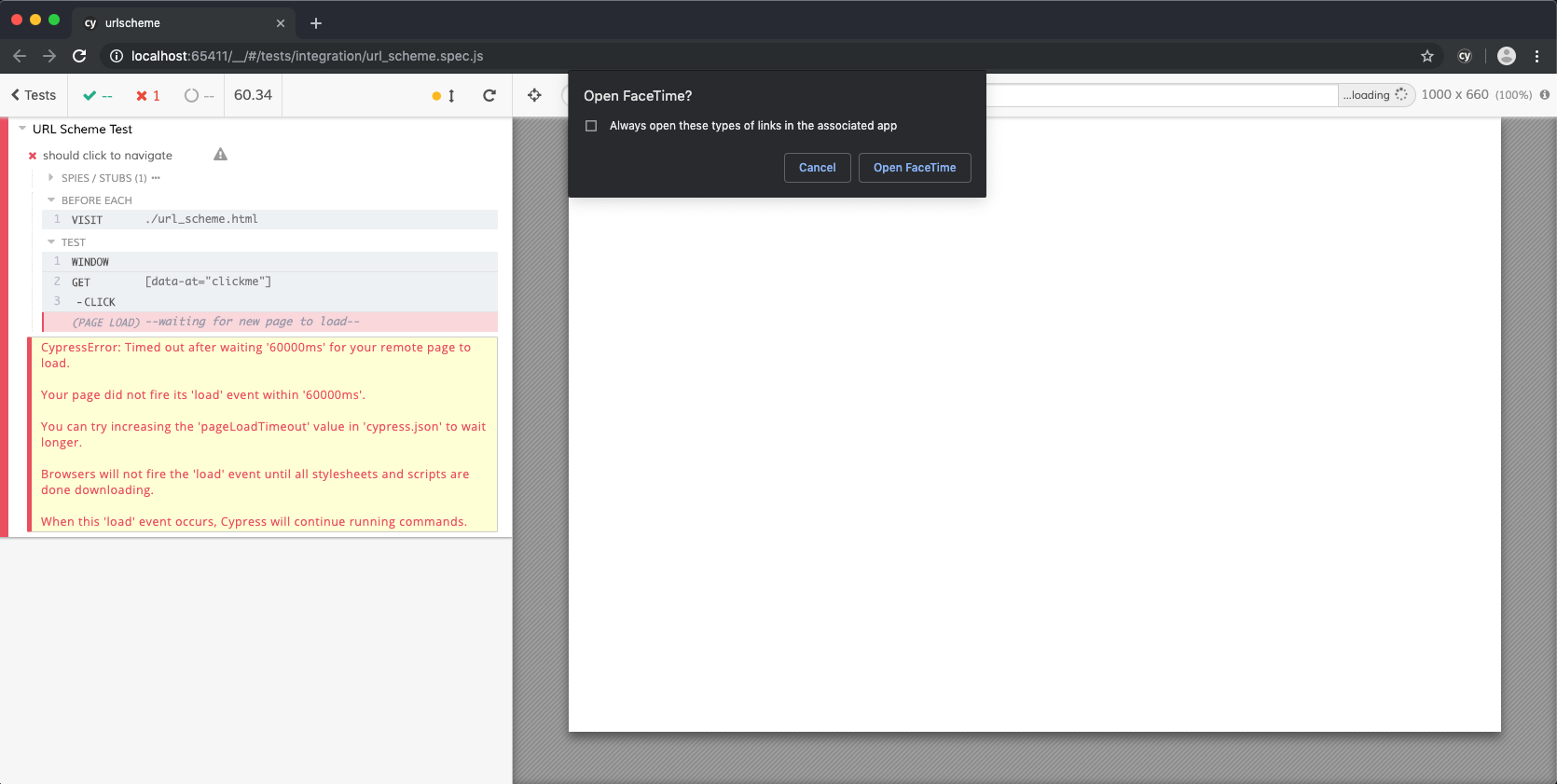This screenshot has height=784, width=1557.
Task: Select the PAGE LOAD waiting row
Action: [269, 322]
